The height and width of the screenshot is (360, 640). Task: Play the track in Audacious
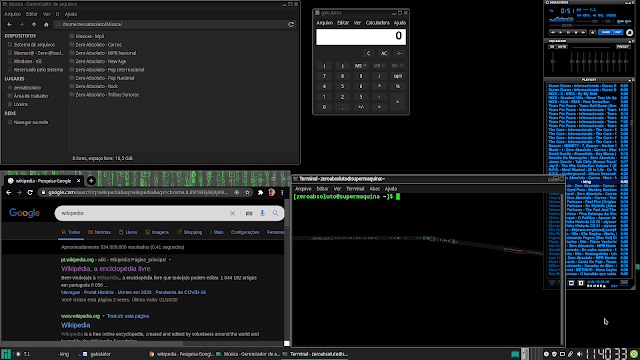click(x=560, y=32)
